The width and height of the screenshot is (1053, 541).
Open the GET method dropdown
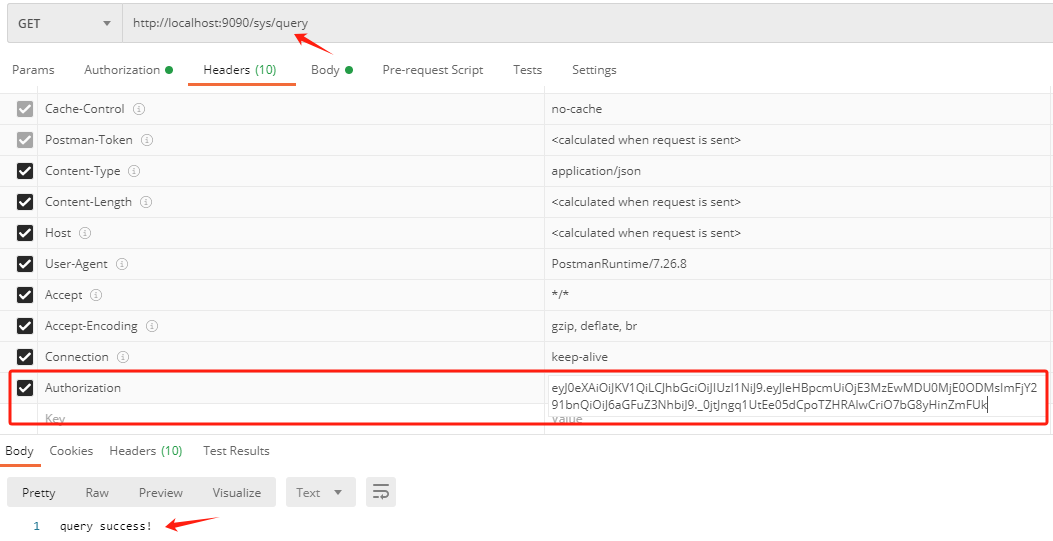[64, 23]
